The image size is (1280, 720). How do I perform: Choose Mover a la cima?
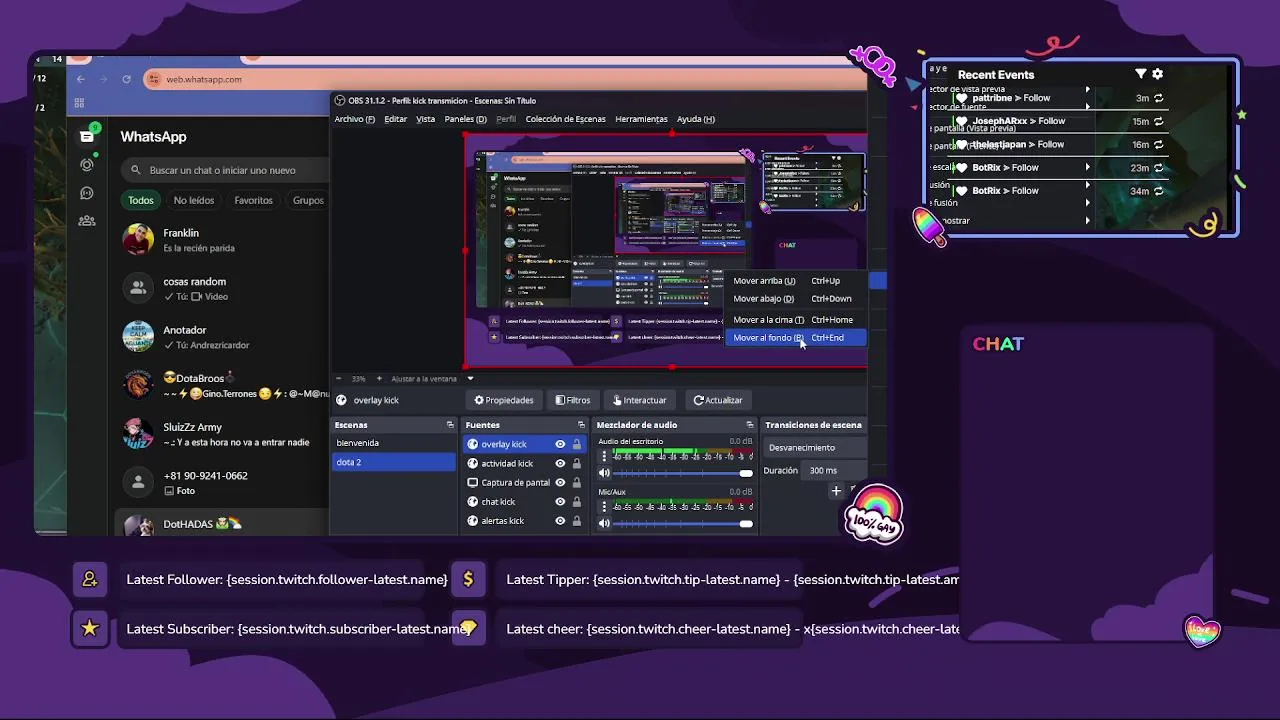tap(797, 320)
